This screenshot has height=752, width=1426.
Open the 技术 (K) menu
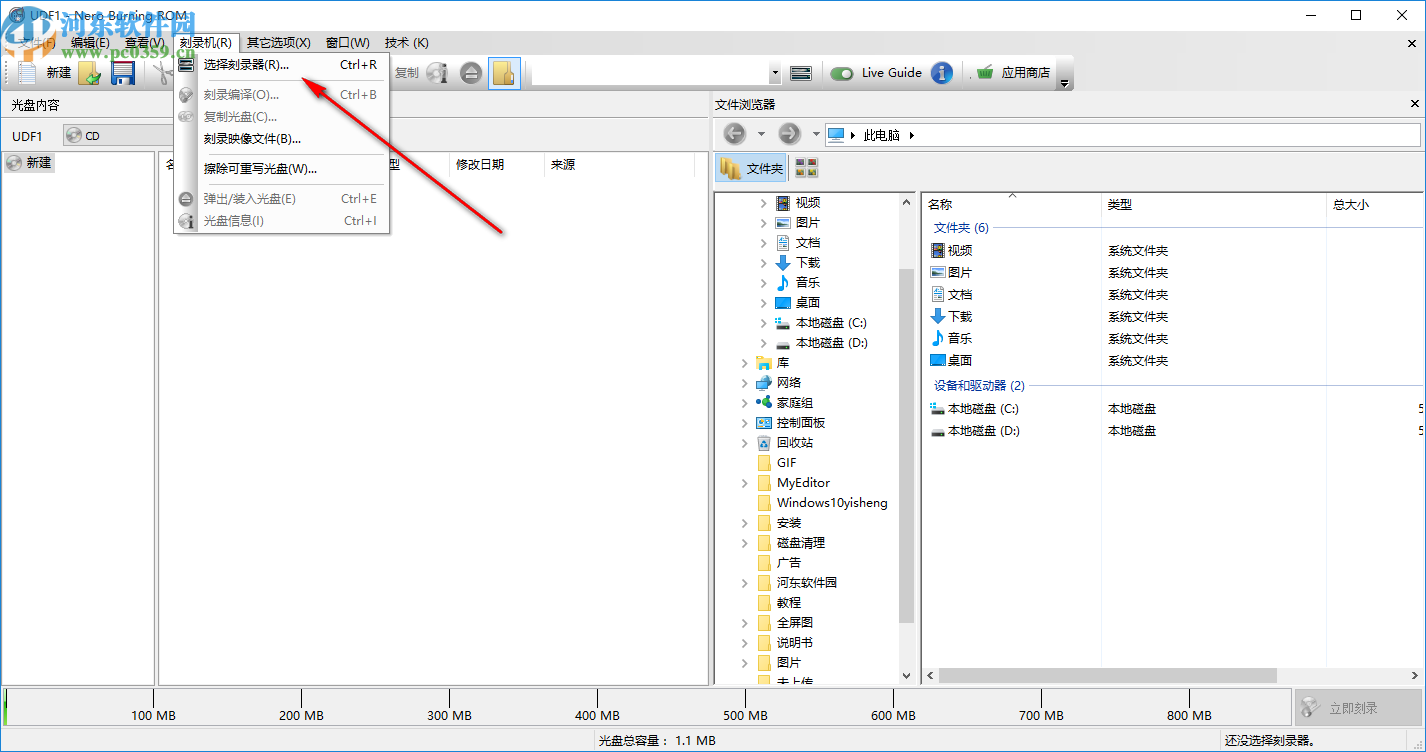click(x=407, y=42)
